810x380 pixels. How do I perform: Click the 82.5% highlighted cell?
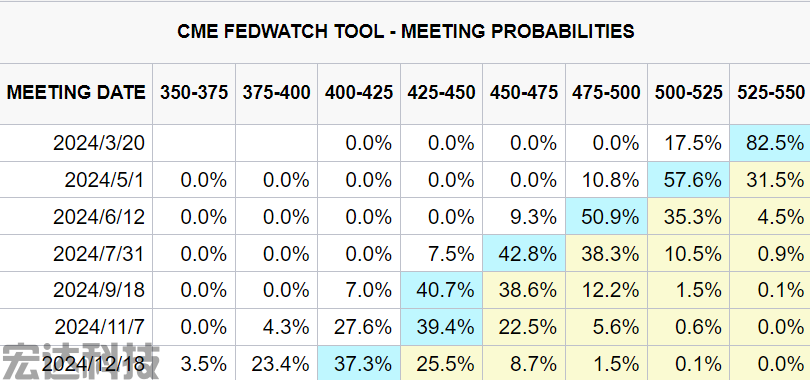(770, 143)
